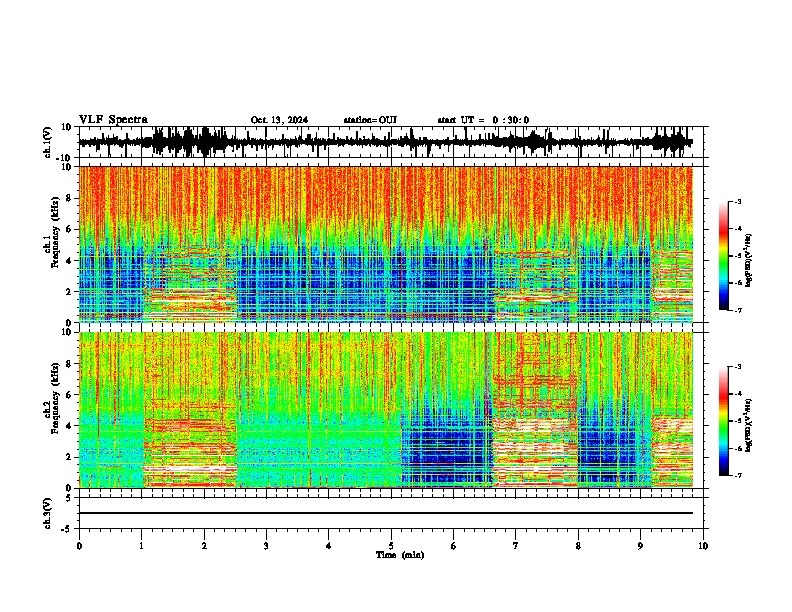Screen dimensions: 792x612
Task: Click time axis tick label "0"
Action: coord(79,546)
